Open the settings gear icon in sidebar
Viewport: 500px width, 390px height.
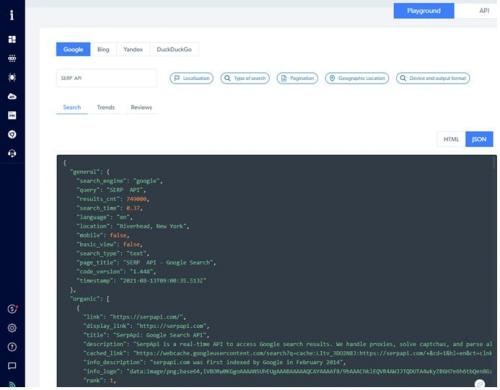pos(12,328)
